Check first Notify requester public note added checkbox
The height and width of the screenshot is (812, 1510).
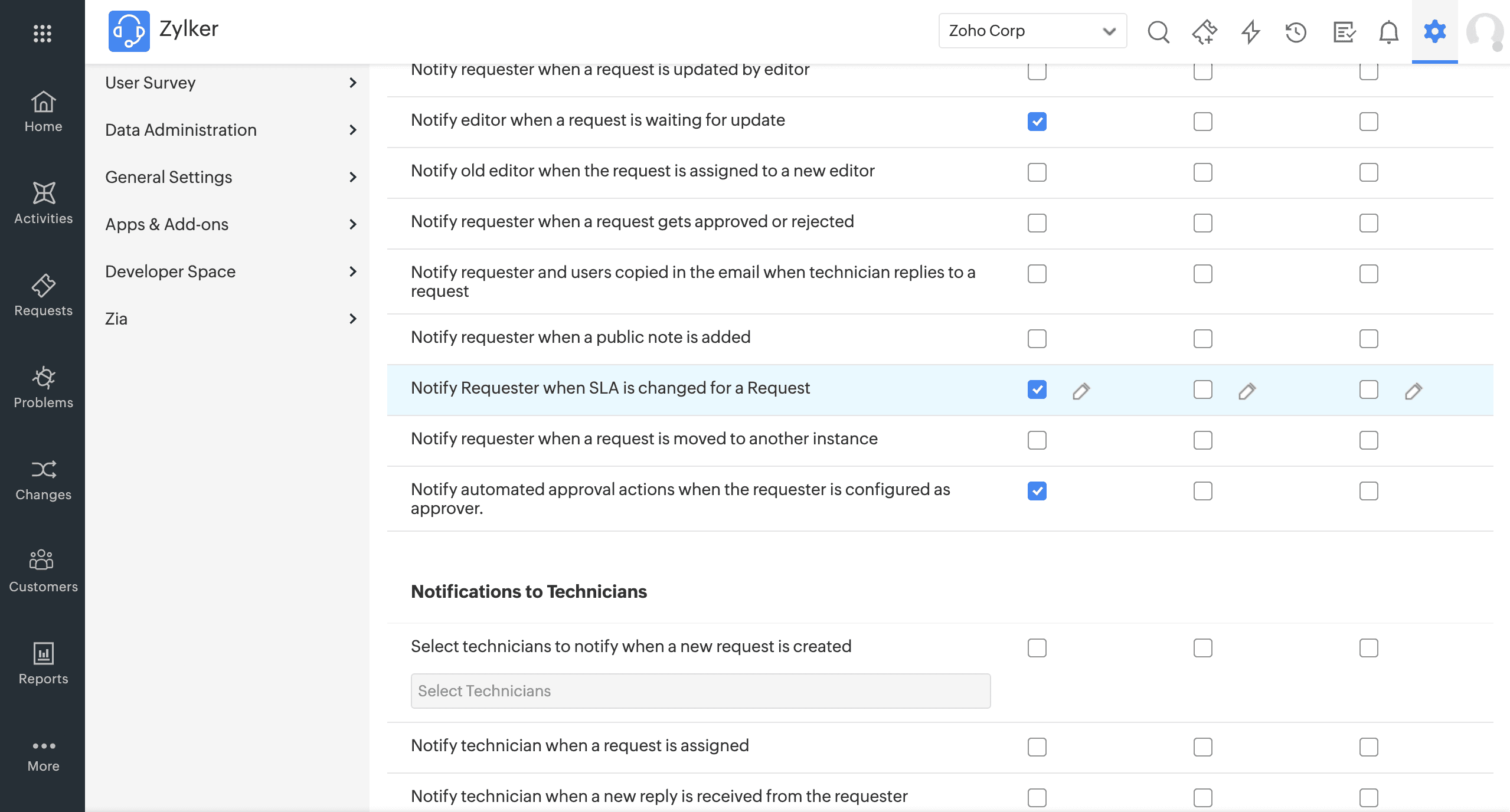[x=1037, y=339]
